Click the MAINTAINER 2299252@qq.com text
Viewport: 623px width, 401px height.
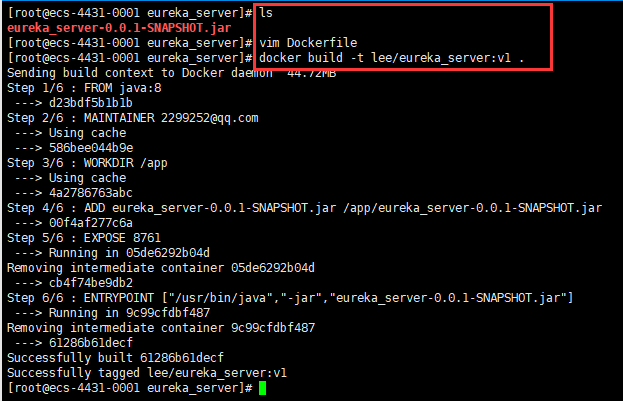click(171, 118)
